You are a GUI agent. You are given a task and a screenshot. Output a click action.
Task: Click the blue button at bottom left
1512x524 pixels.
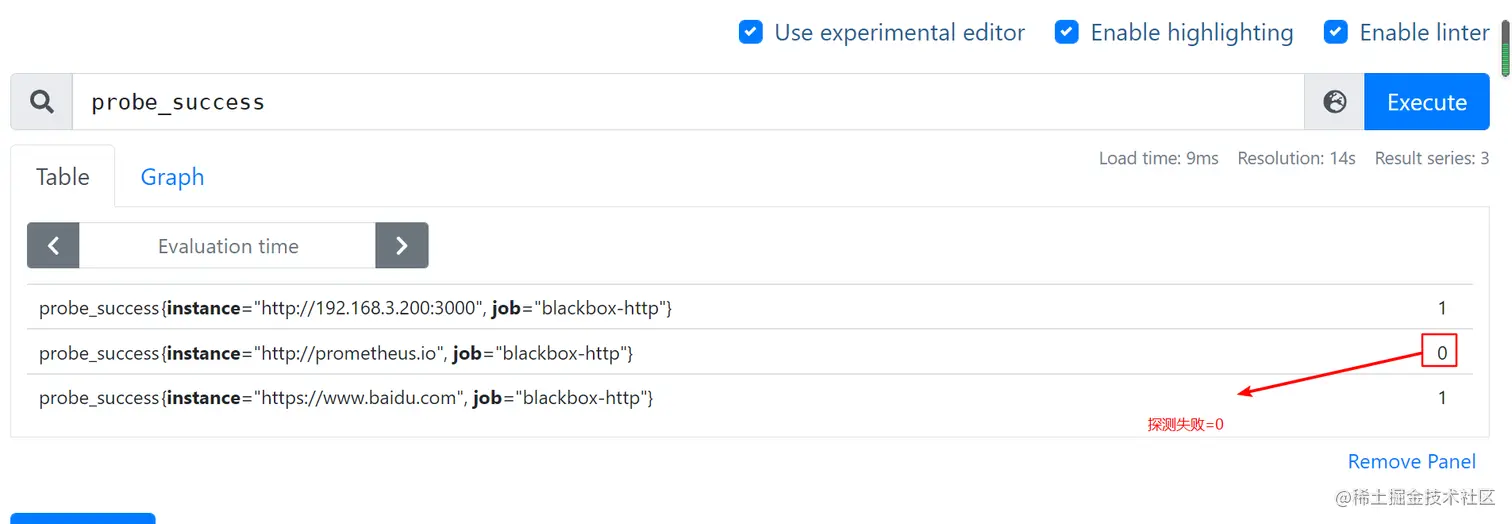pos(82,519)
